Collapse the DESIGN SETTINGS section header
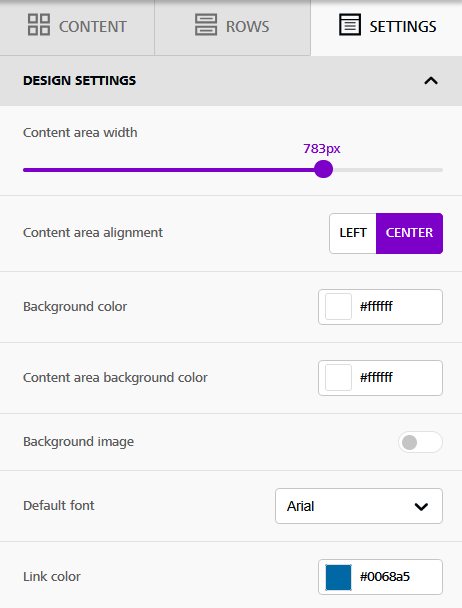 pyautogui.click(x=231, y=81)
